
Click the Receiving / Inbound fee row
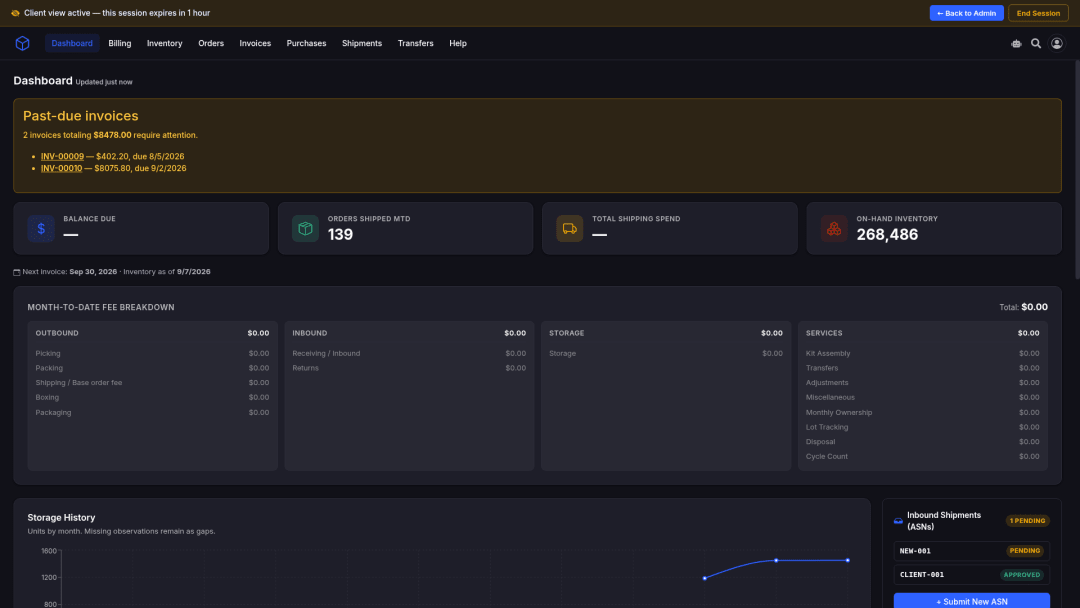(x=409, y=353)
